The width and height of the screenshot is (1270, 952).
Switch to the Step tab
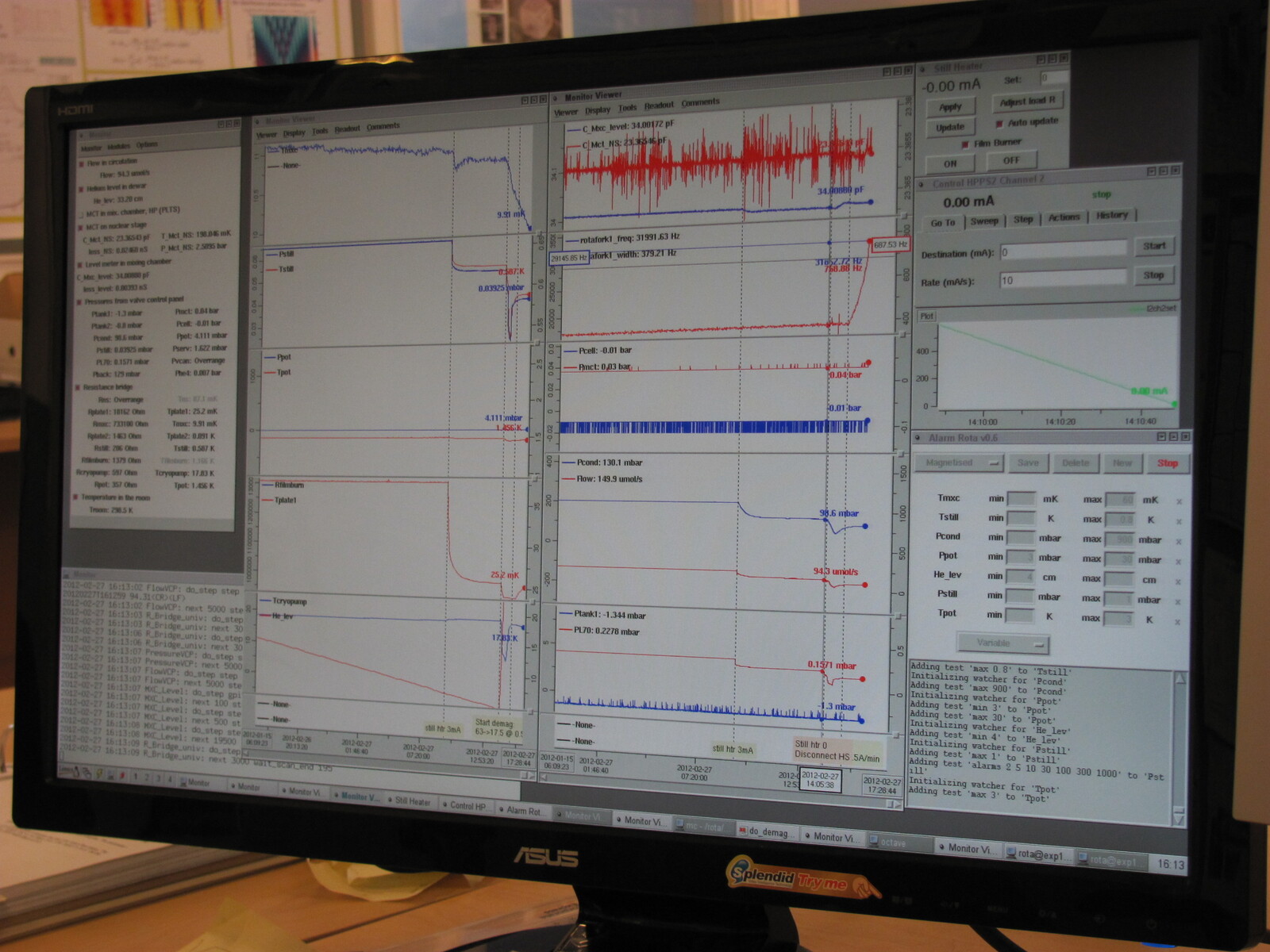pyautogui.click(x=1023, y=219)
